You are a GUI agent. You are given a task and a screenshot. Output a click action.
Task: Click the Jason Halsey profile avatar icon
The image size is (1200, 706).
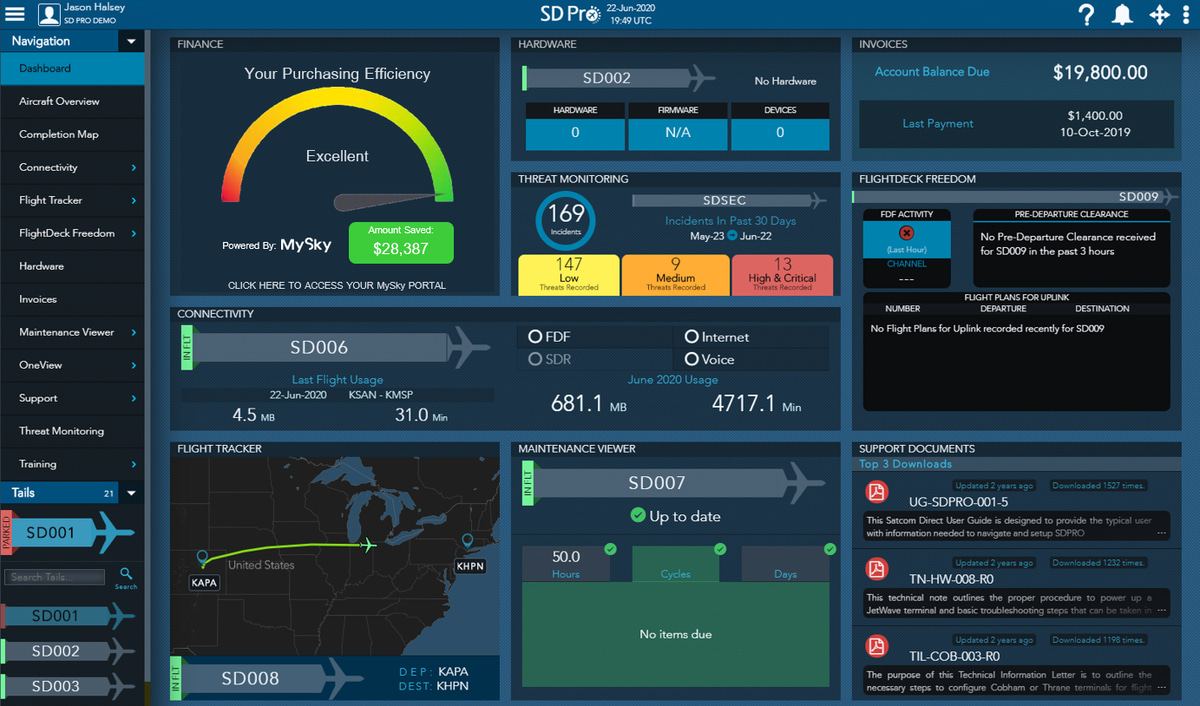(49, 14)
